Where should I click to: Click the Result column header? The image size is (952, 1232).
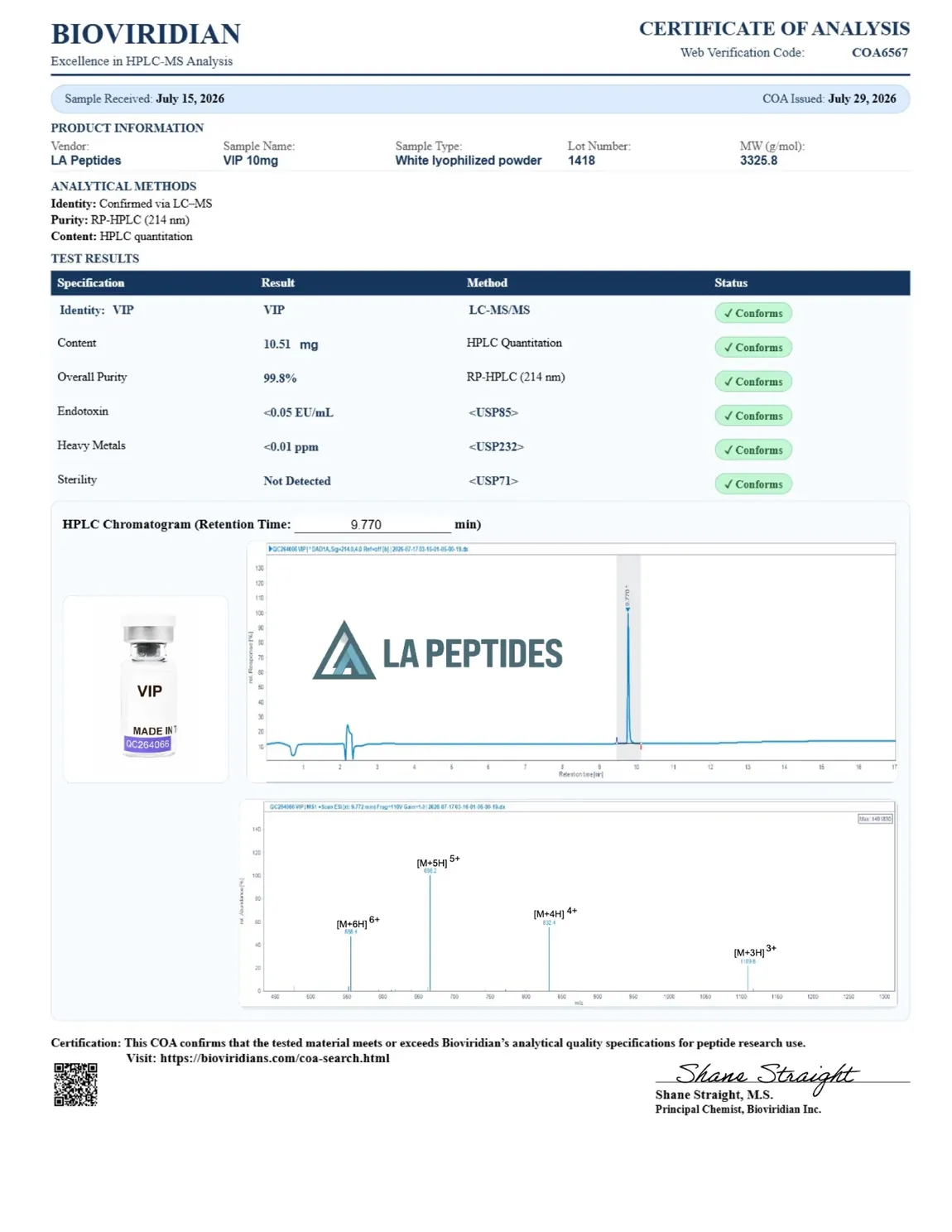click(x=278, y=283)
